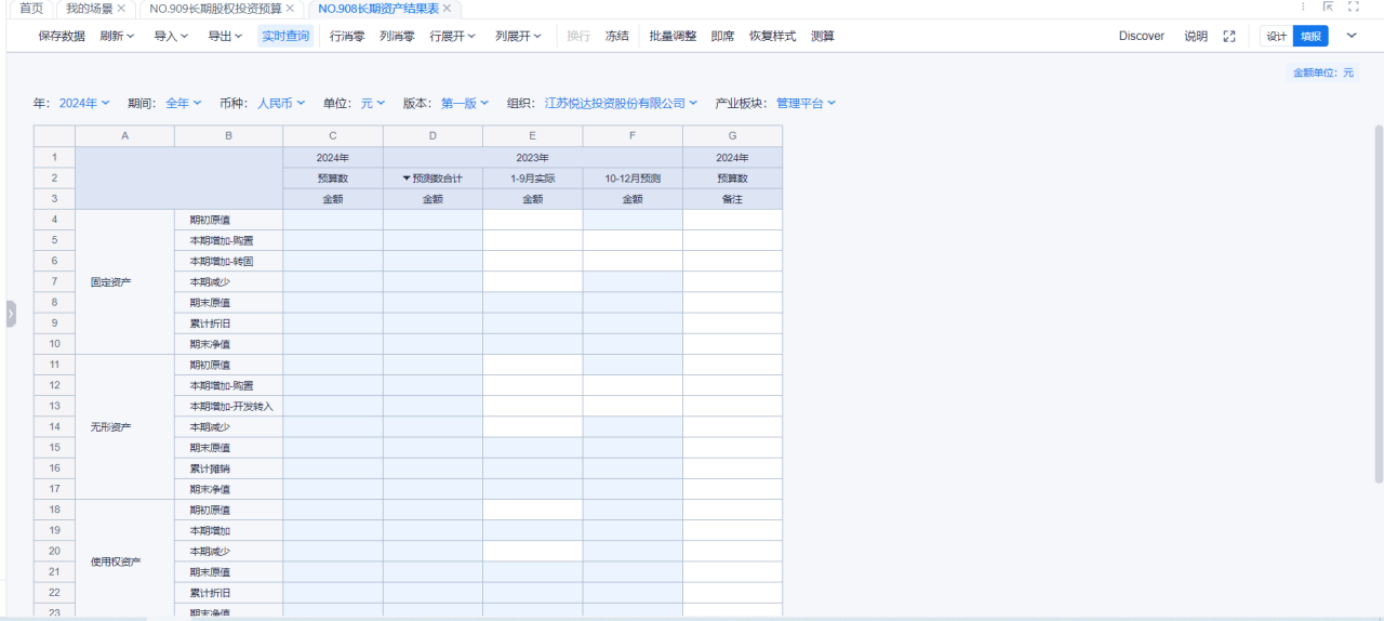The width and height of the screenshot is (1384, 621).
Task: Click the 保存数据 button
Action: 62,36
